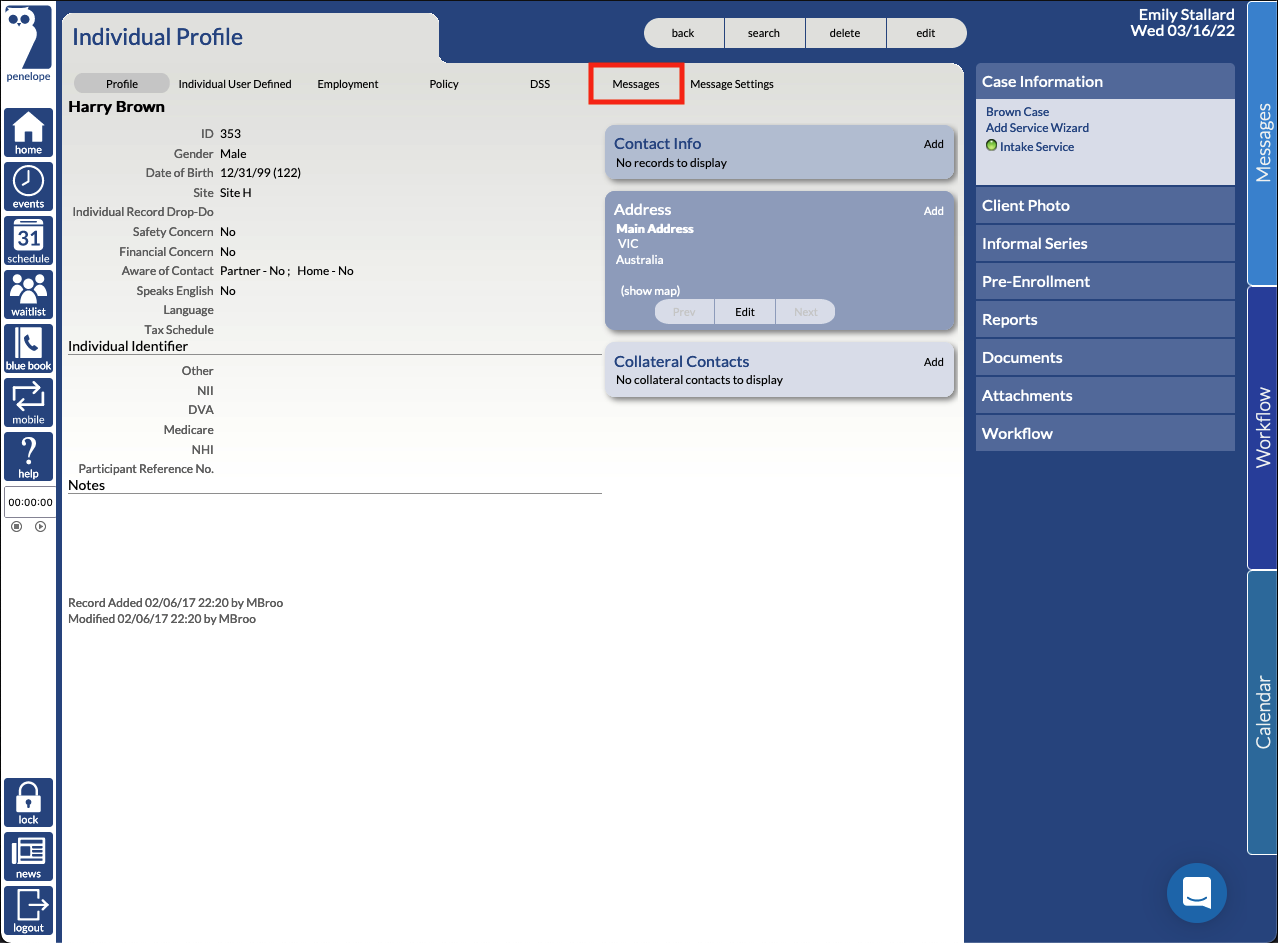This screenshot has height=943, width=1278.
Task: Add a new Address
Action: (x=934, y=211)
